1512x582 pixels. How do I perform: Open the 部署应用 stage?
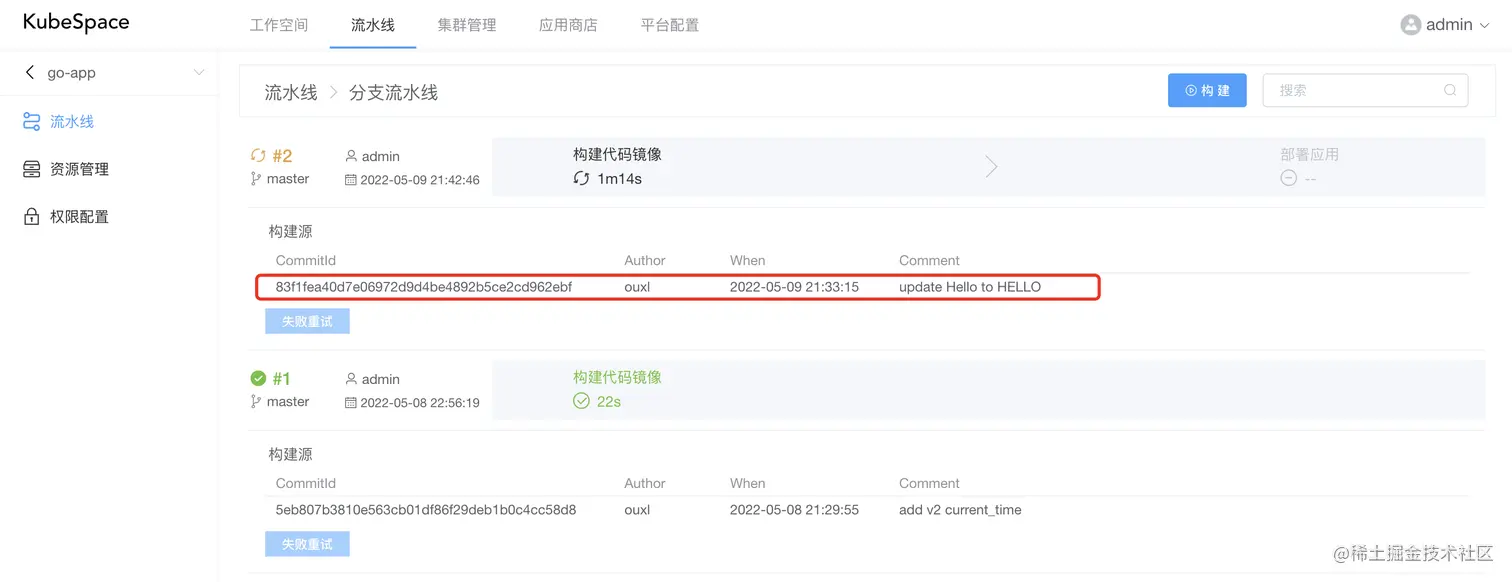click(x=1309, y=154)
